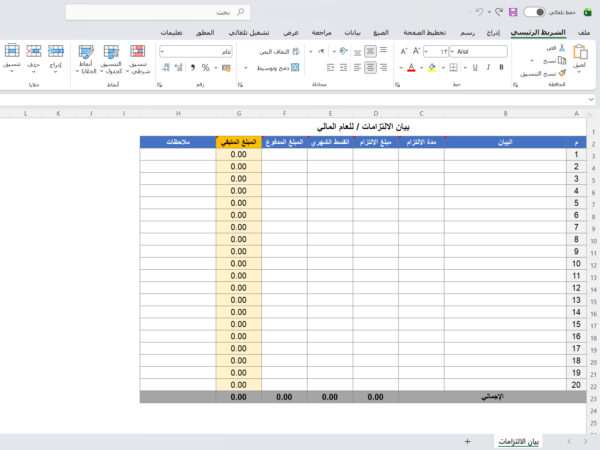Image resolution: width=600 pixels, height=450 pixels.
Task: Click the Delete cells (حذف) icon
Action: point(33,56)
